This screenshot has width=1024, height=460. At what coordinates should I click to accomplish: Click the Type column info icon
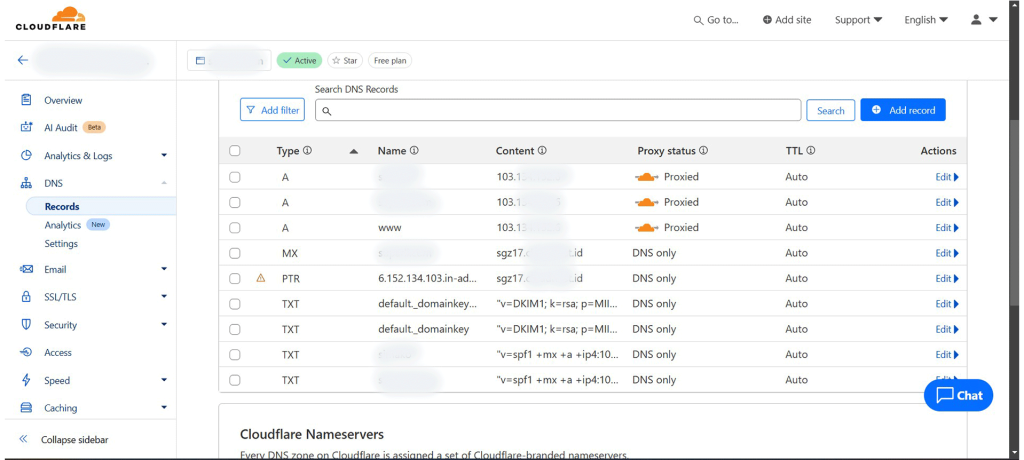(x=308, y=151)
